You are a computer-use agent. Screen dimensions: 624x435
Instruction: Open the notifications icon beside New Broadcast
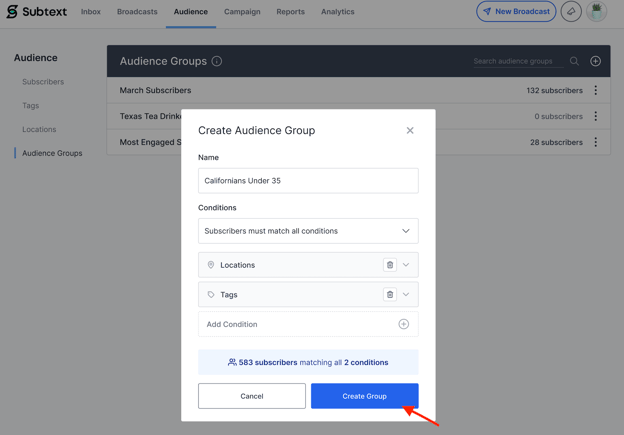click(571, 12)
